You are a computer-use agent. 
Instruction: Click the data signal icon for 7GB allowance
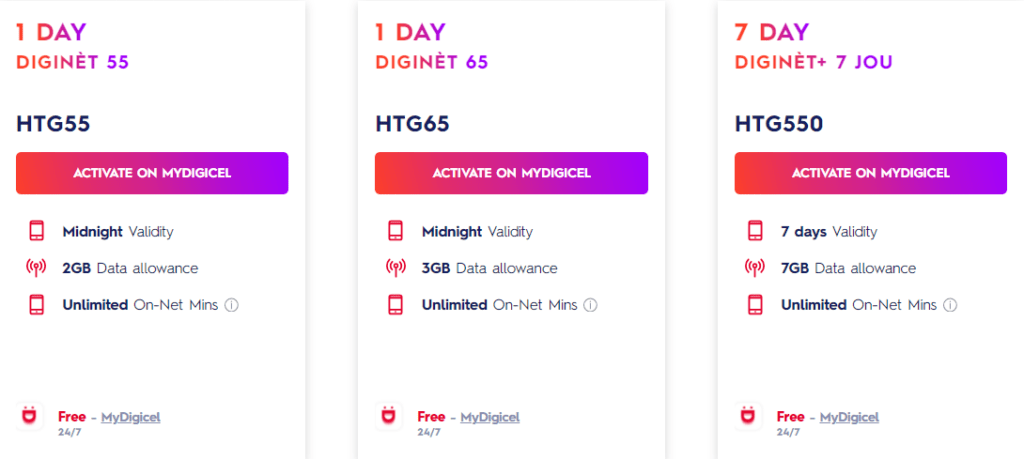tap(756, 268)
